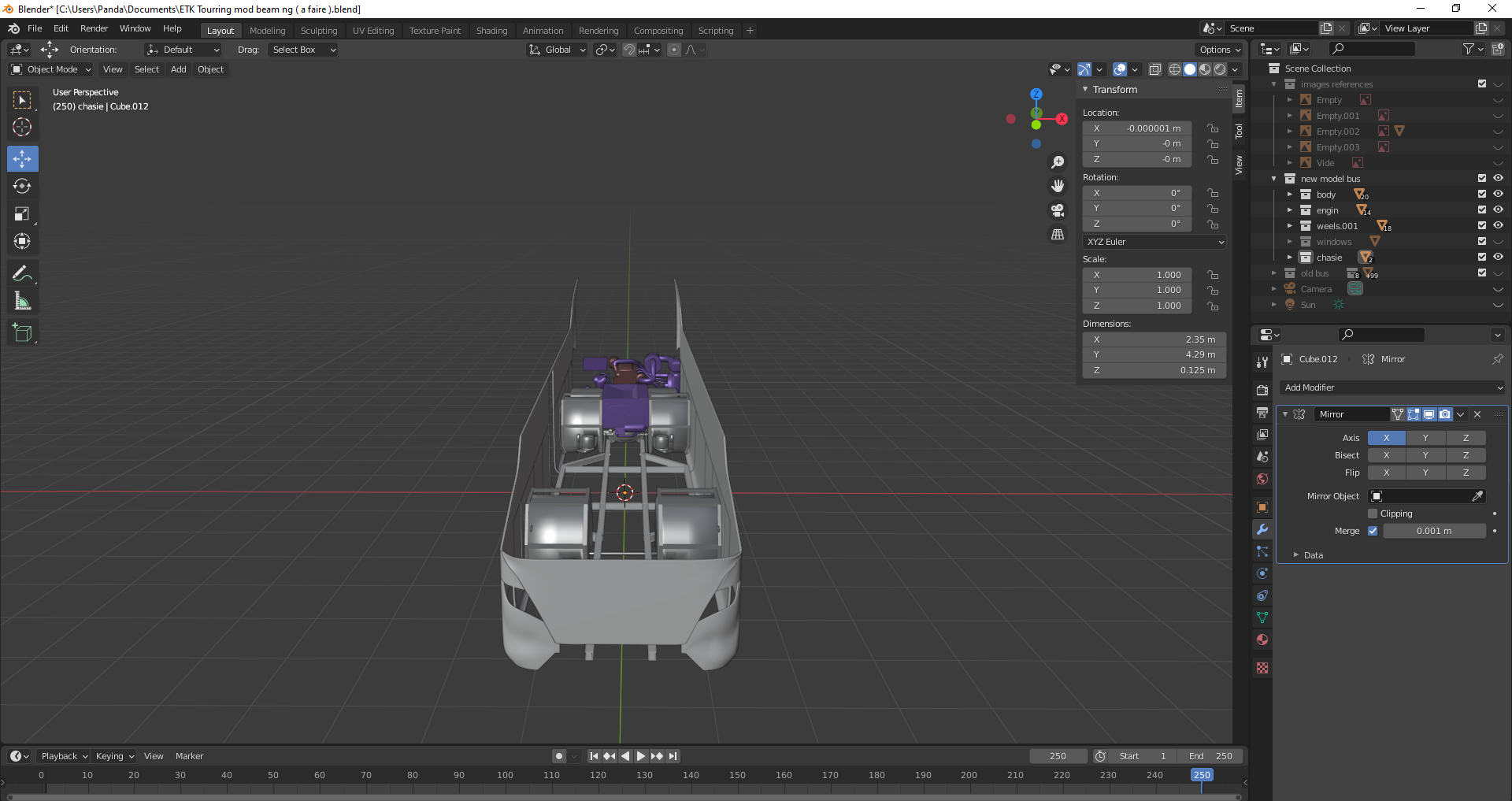The width and height of the screenshot is (1512, 801).
Task: Click the pan view hand icon
Action: pos(1058,186)
